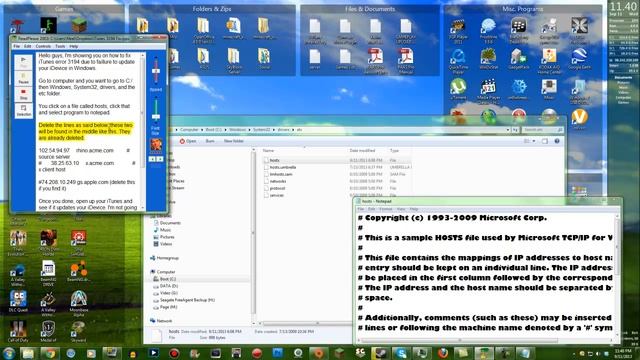Click the Minecraft block icon in Games
Image resolution: width=640 pixels, height=360 pixels.
79,25
